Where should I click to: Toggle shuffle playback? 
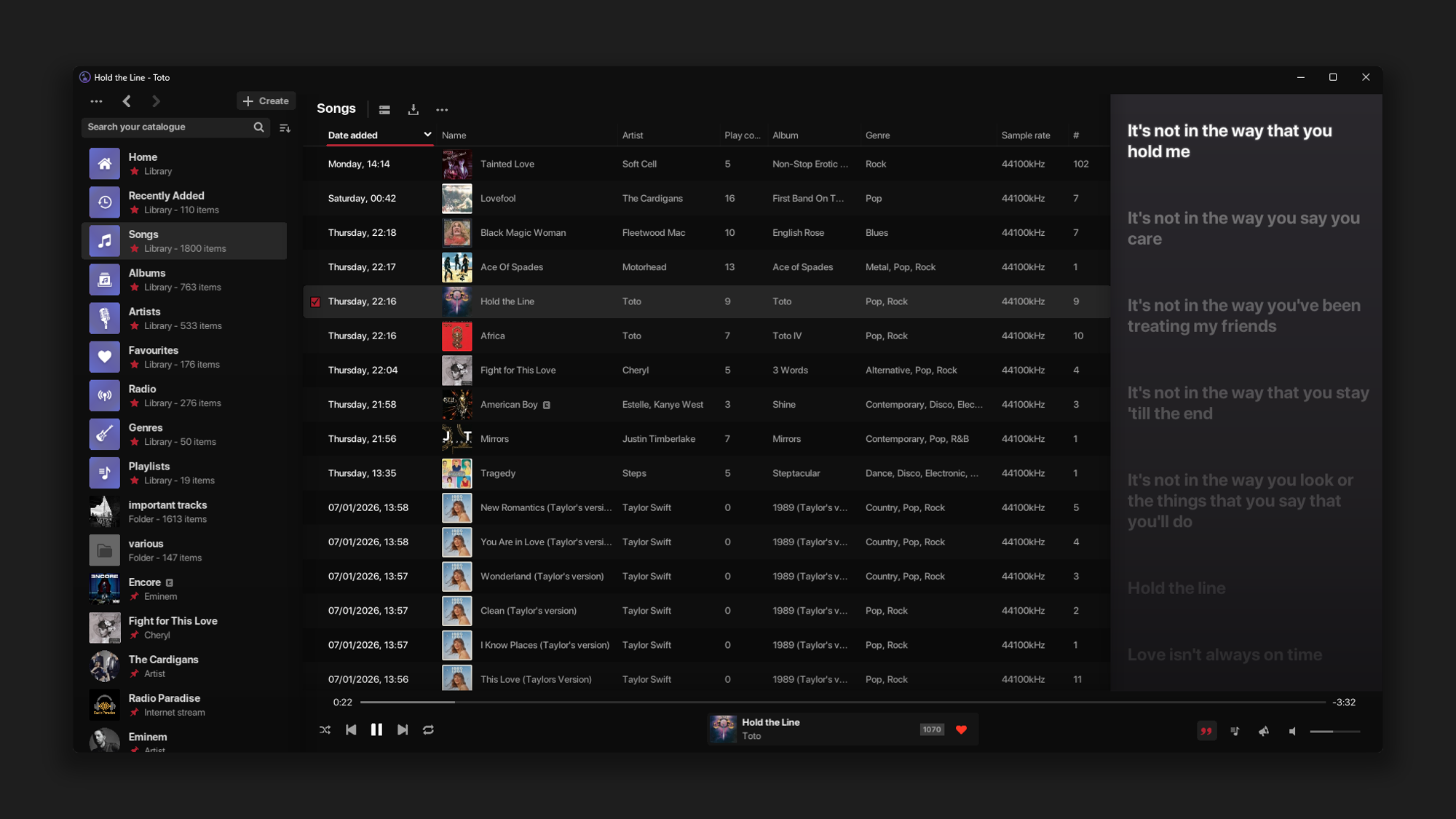[x=325, y=729]
